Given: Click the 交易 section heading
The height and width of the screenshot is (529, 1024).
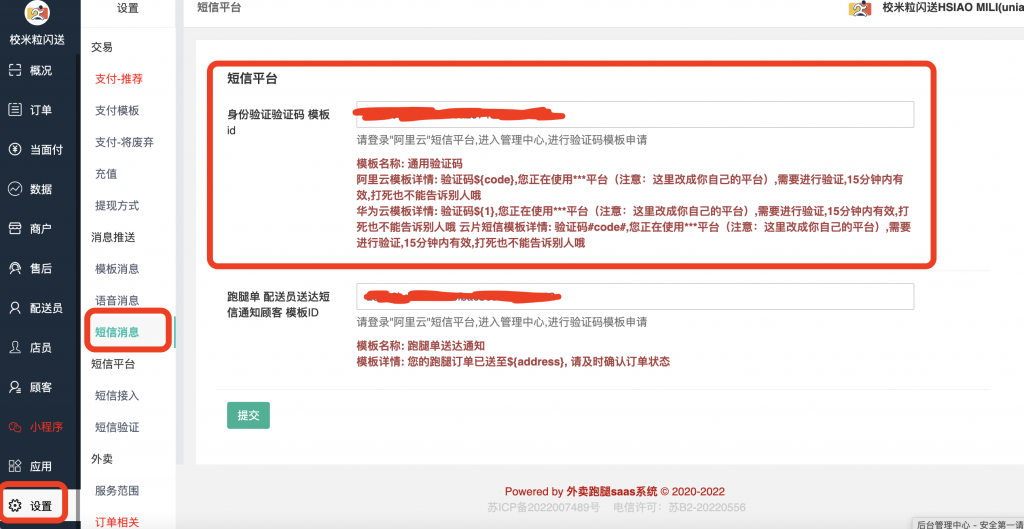Looking at the screenshot, I should click(x=102, y=47).
